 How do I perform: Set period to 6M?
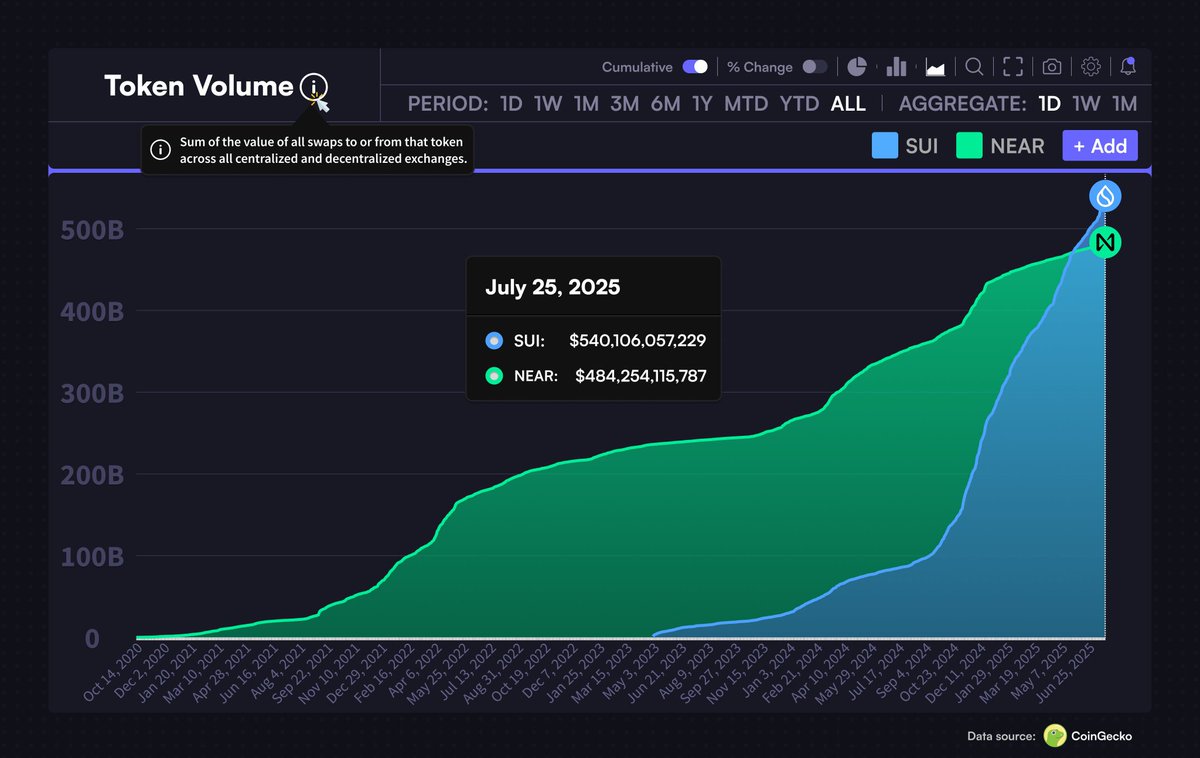click(665, 104)
